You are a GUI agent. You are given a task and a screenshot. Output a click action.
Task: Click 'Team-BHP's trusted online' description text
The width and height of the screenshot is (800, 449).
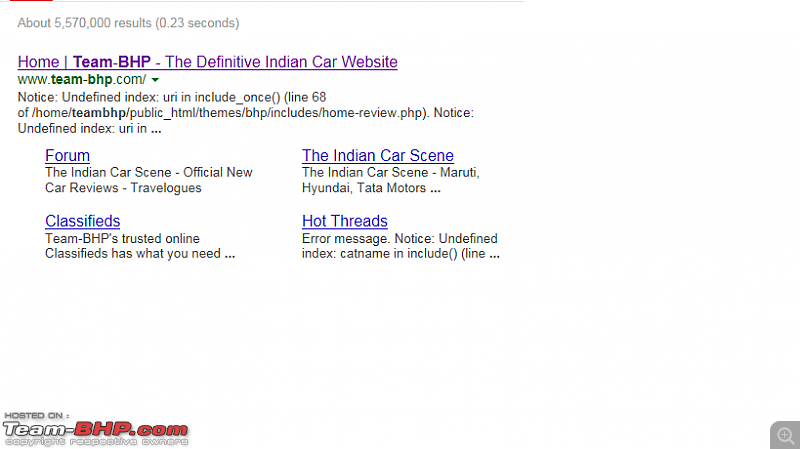click(122, 239)
